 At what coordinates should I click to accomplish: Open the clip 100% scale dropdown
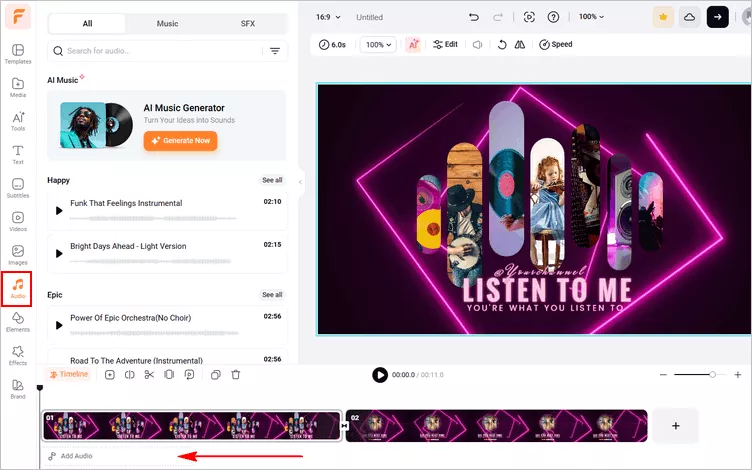click(378, 45)
